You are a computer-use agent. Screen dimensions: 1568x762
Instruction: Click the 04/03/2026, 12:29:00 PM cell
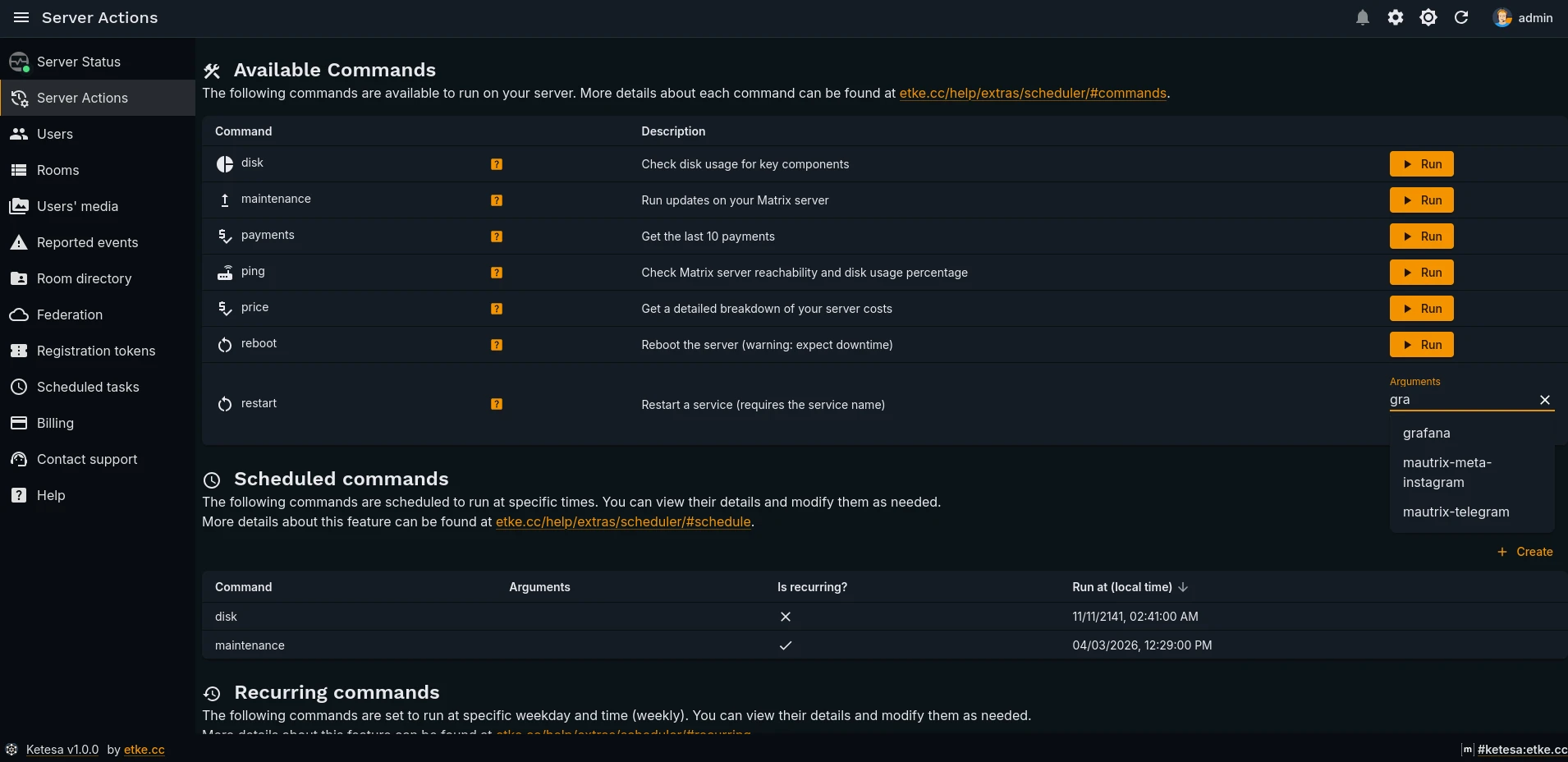click(x=1142, y=645)
